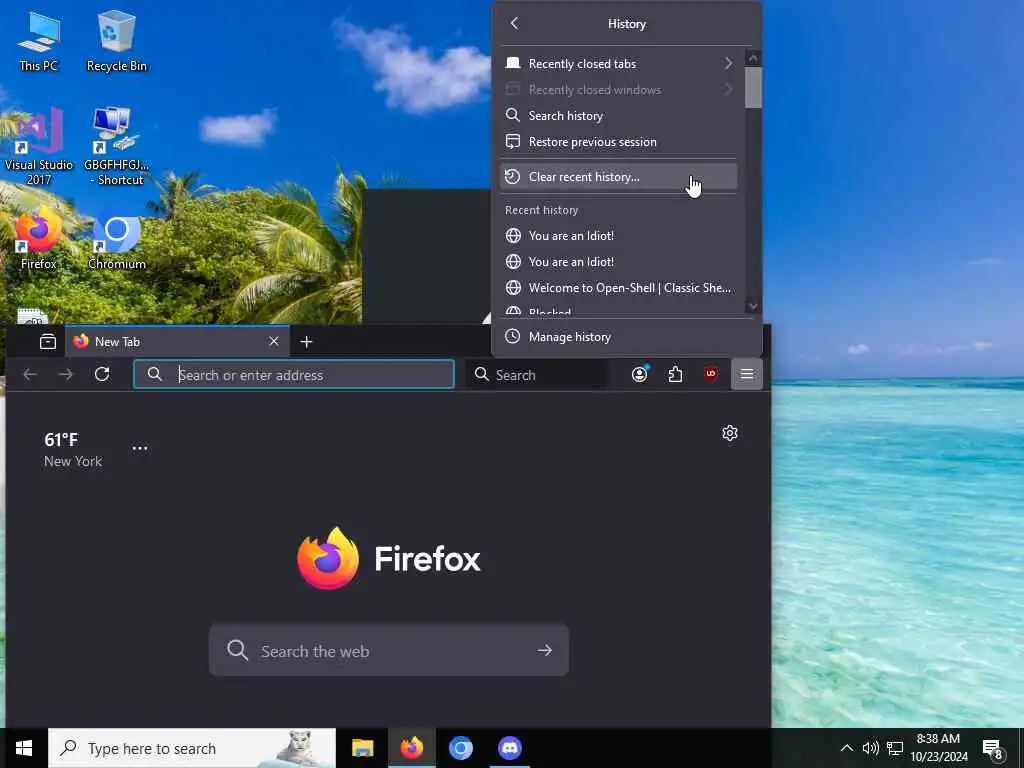Image resolution: width=1024 pixels, height=768 pixels.
Task: Select Chromium desktop shortcut
Action: (117, 243)
